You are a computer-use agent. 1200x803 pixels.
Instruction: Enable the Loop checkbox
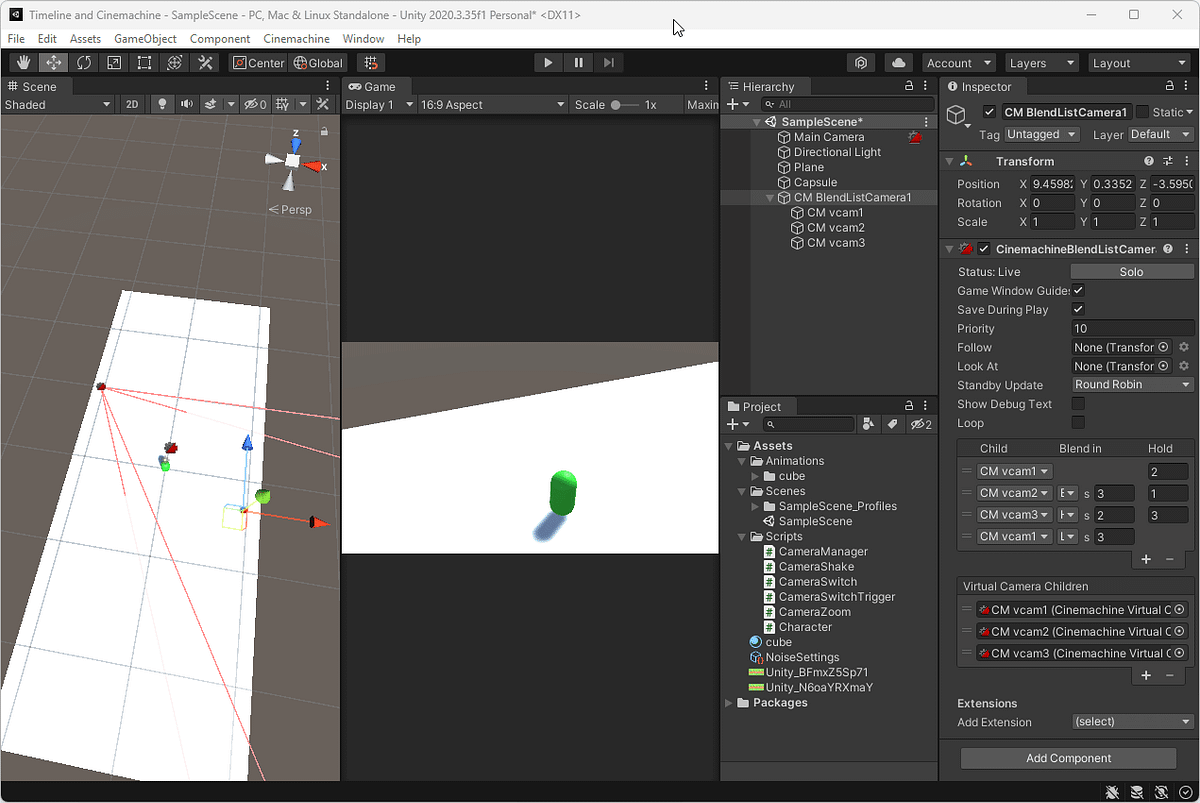(x=1078, y=422)
